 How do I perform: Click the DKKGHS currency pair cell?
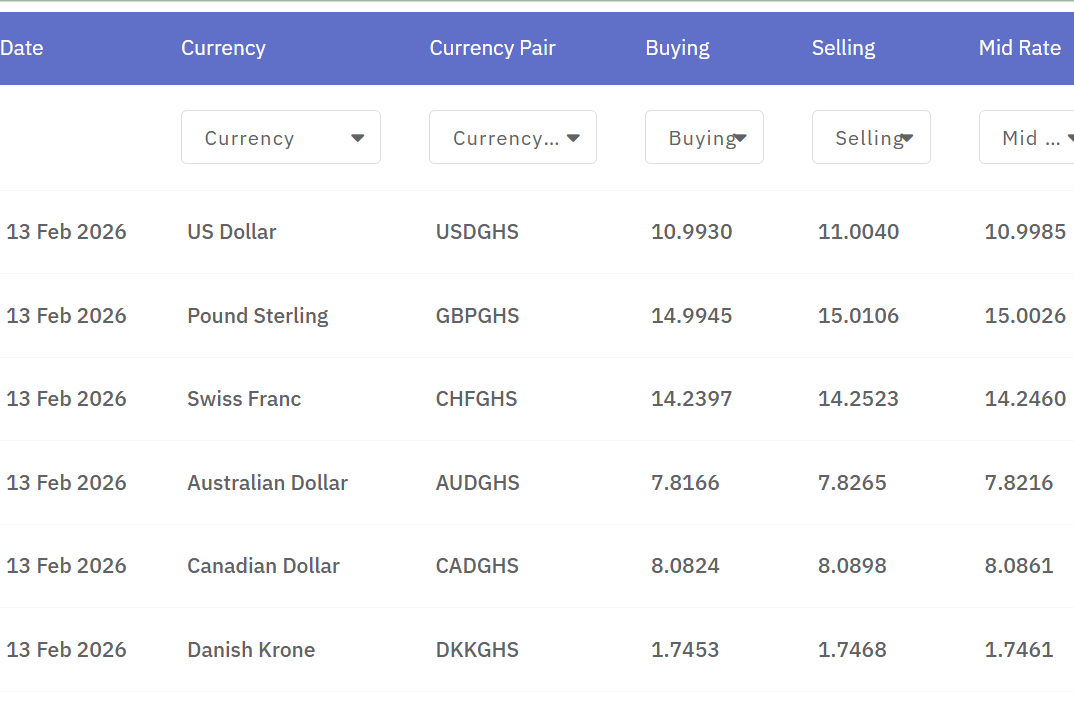[x=477, y=650]
